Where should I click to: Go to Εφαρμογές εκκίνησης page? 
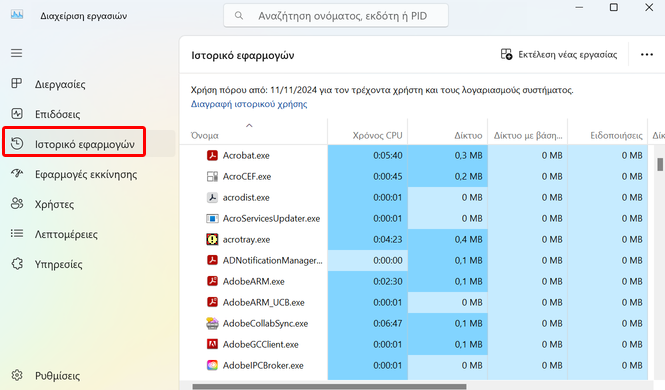[x=86, y=174]
